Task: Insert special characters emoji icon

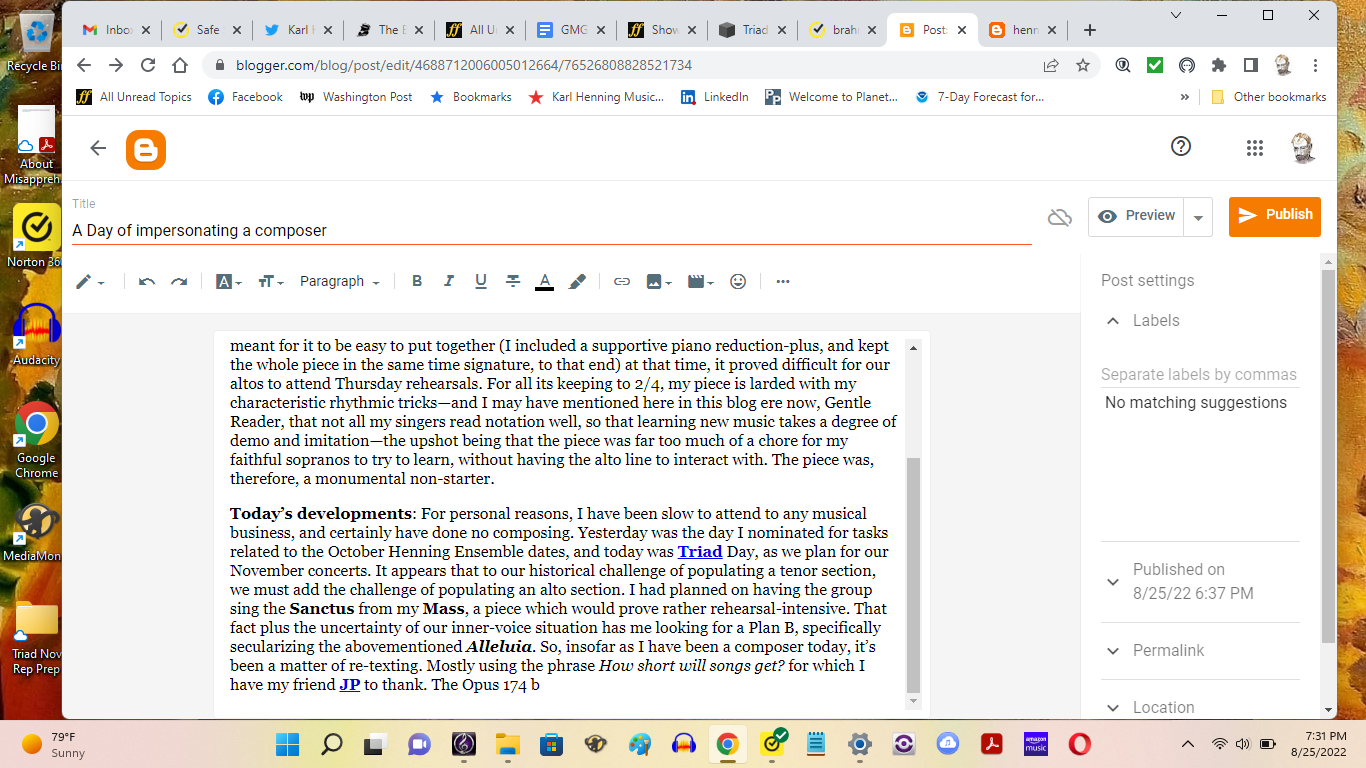Action: click(x=738, y=282)
